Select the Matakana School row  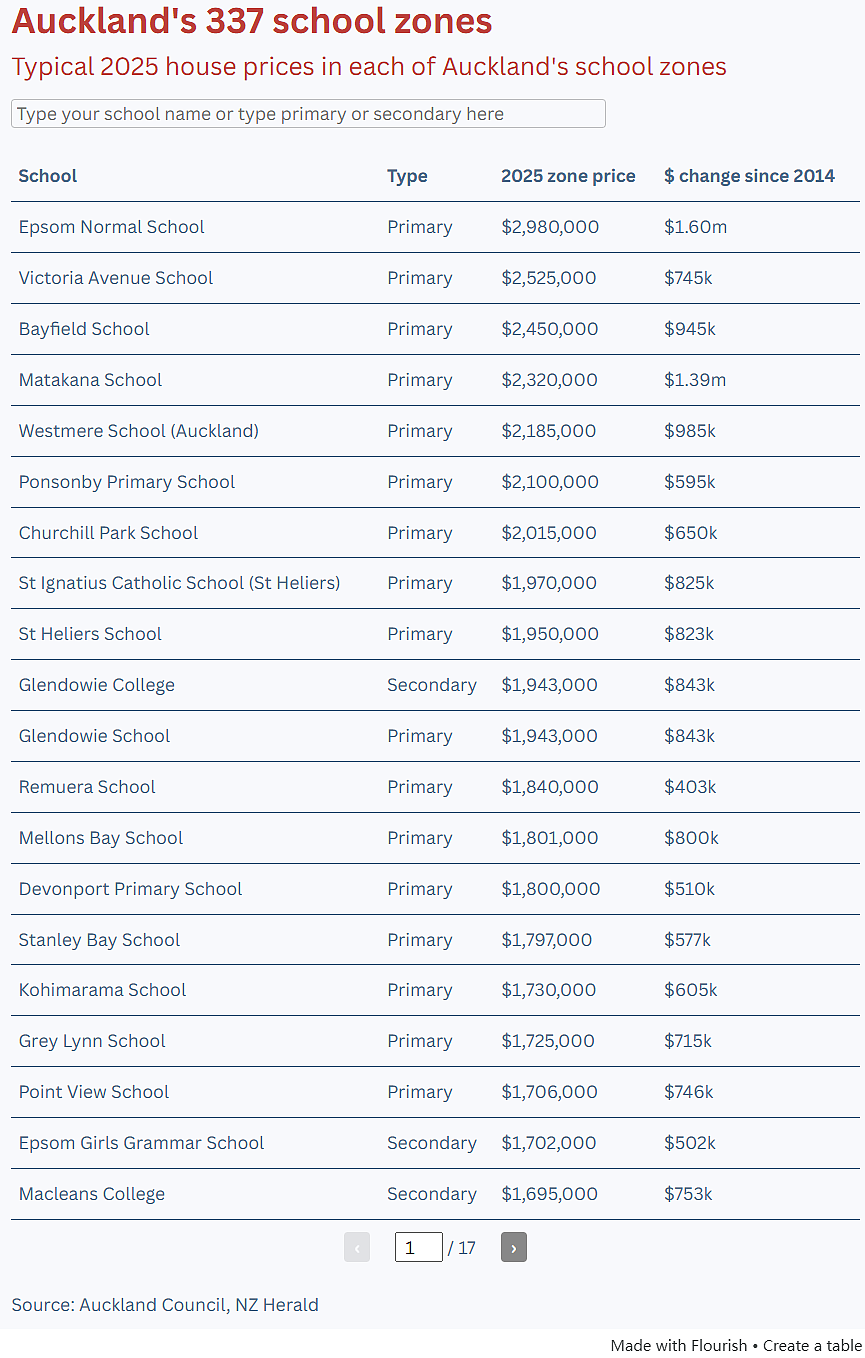435,380
